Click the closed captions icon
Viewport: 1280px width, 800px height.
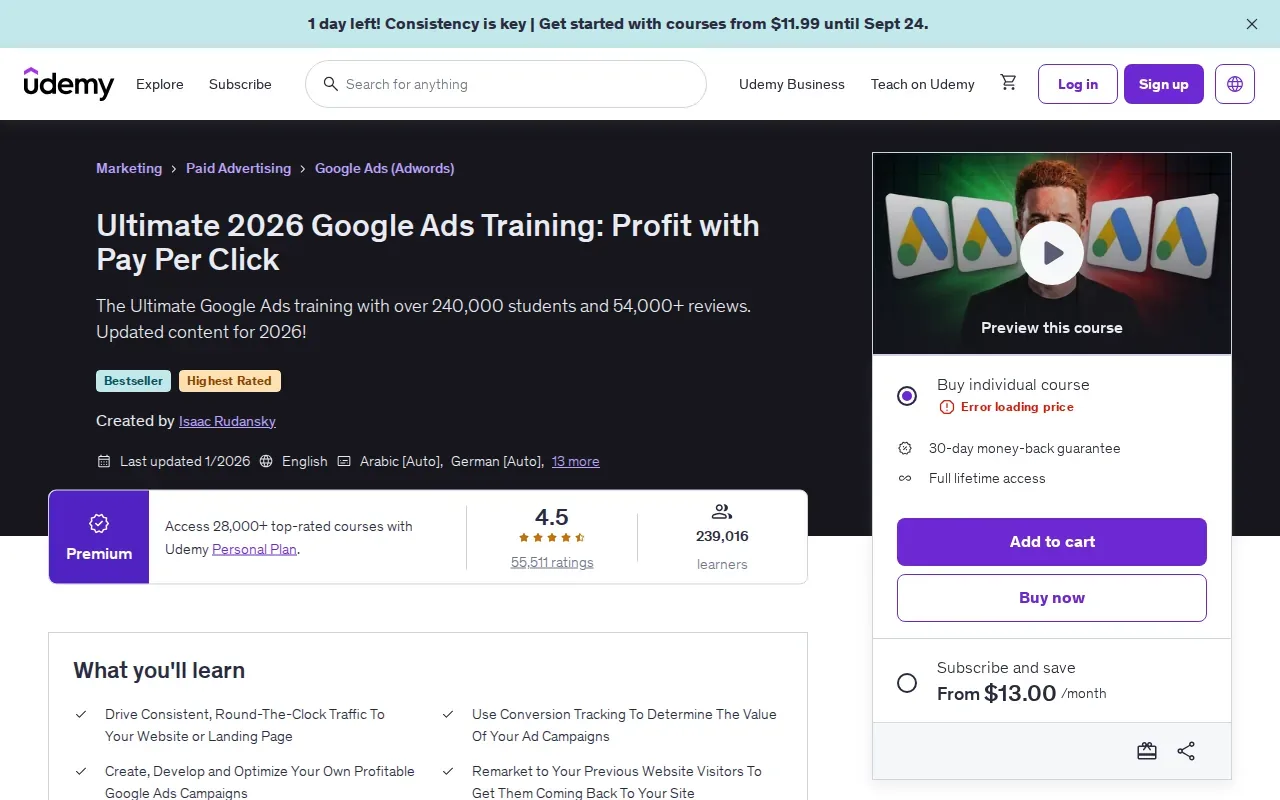[344, 461]
